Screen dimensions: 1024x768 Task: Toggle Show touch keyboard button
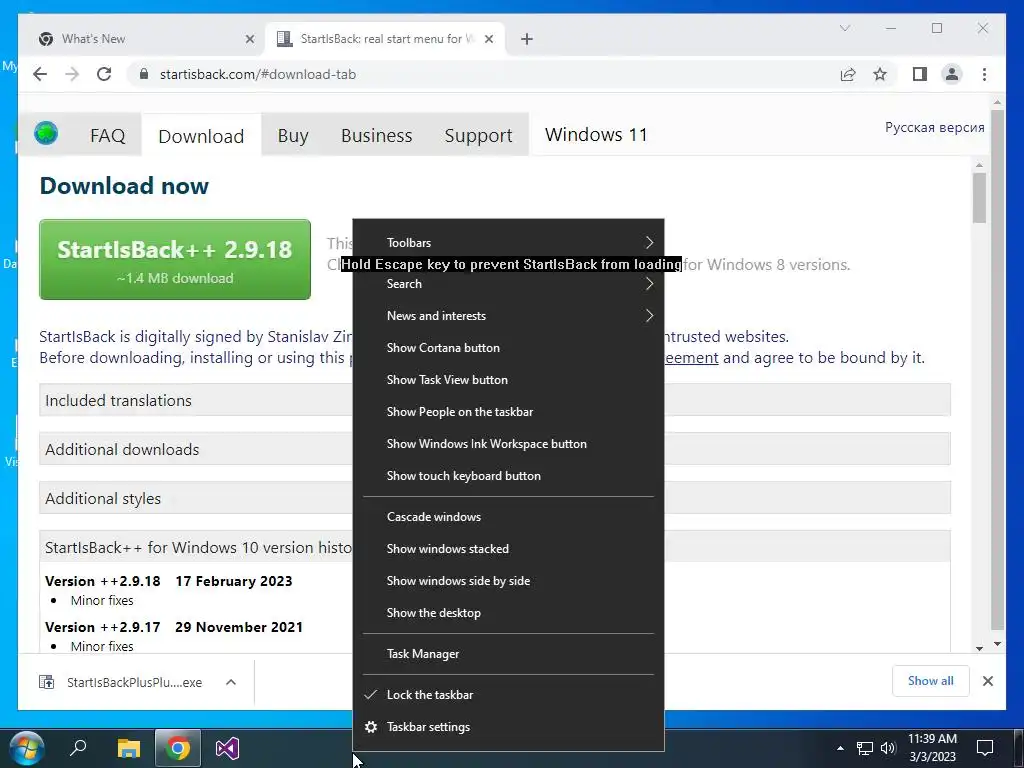tap(508, 476)
